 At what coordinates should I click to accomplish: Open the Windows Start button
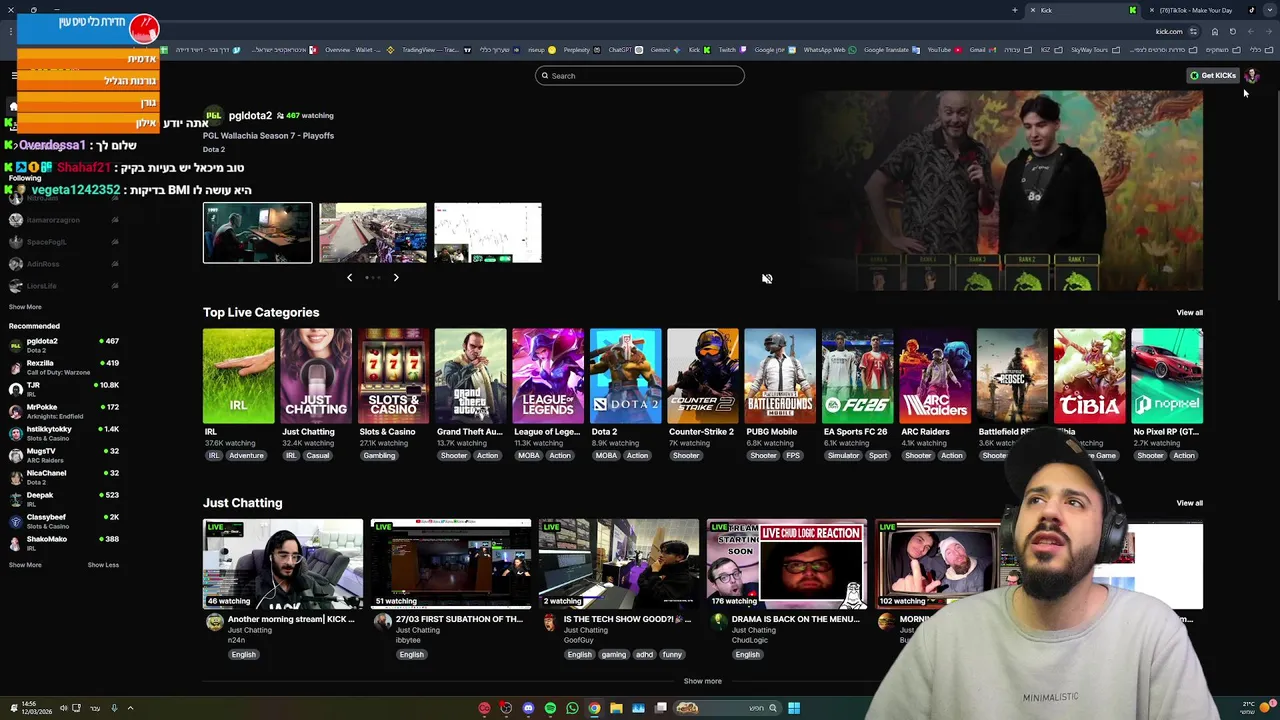[x=793, y=708]
